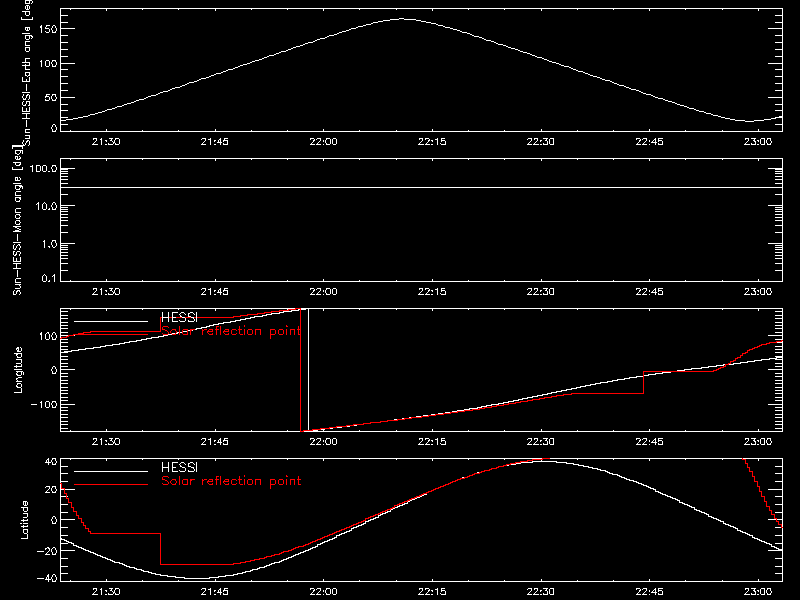Click the 20 tick on Latitude plot
Screen dimensions: 800x600
pos(51,490)
